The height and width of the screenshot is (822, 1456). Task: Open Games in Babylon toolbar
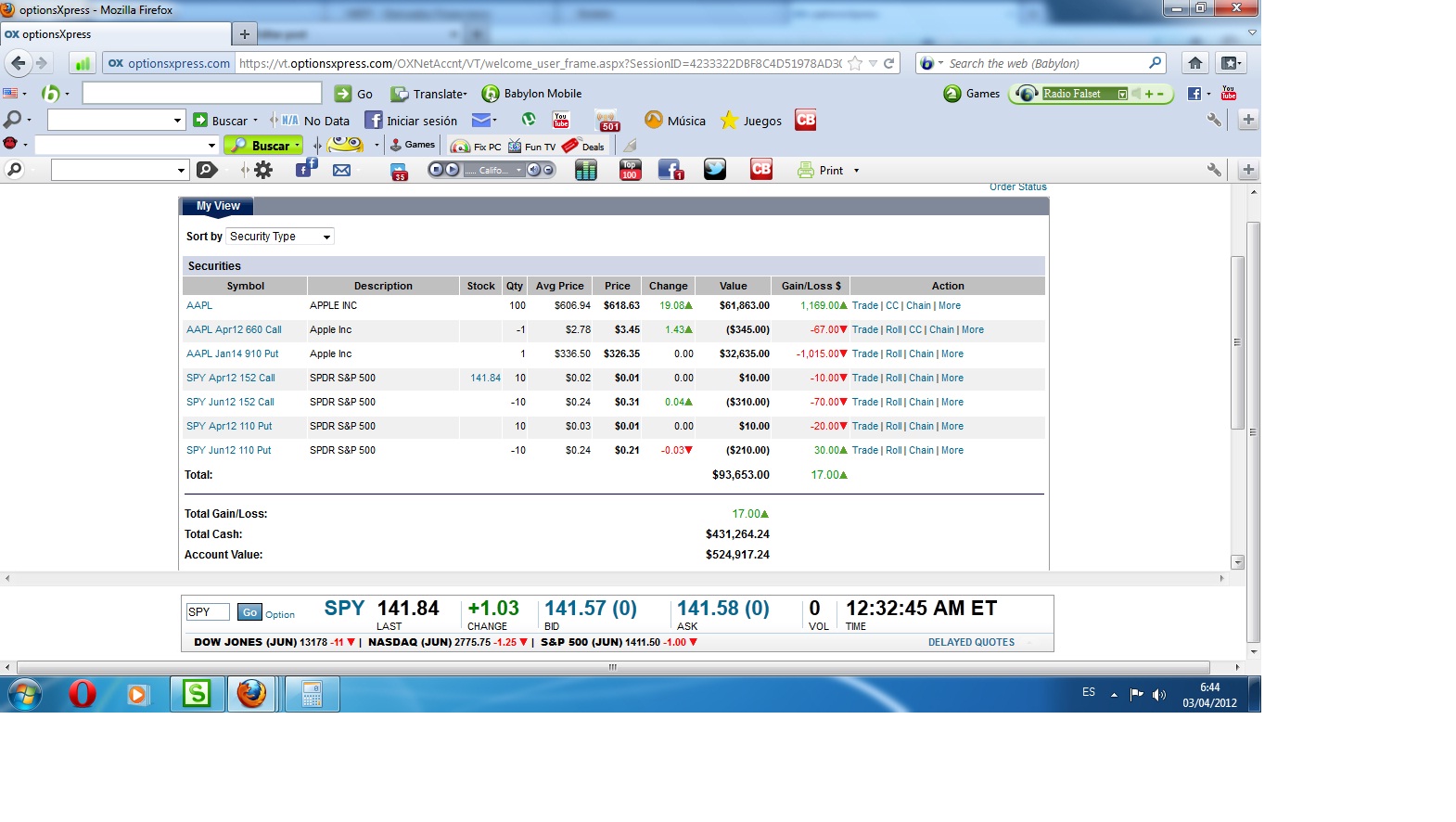pyautogui.click(x=972, y=94)
